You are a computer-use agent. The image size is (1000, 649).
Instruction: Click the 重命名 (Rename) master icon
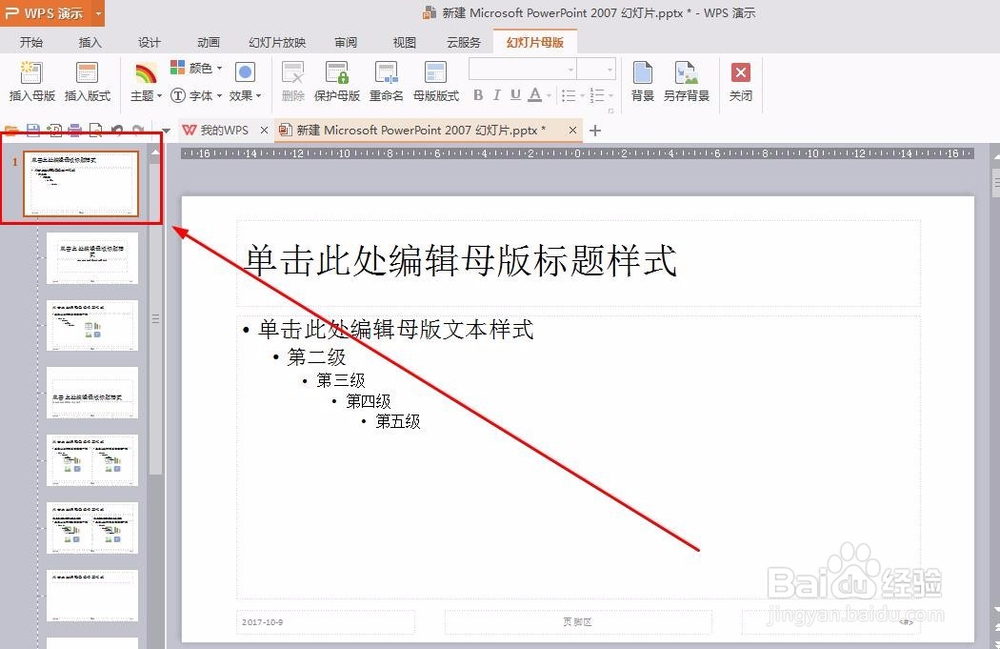click(387, 80)
